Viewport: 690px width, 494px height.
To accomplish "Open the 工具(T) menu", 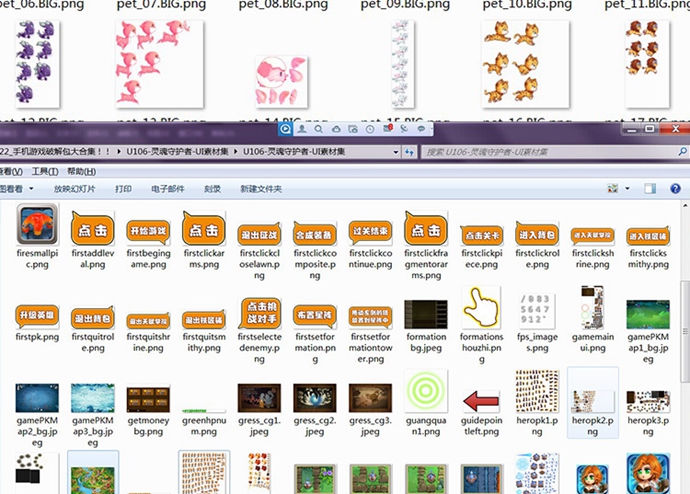I will tap(45, 171).
